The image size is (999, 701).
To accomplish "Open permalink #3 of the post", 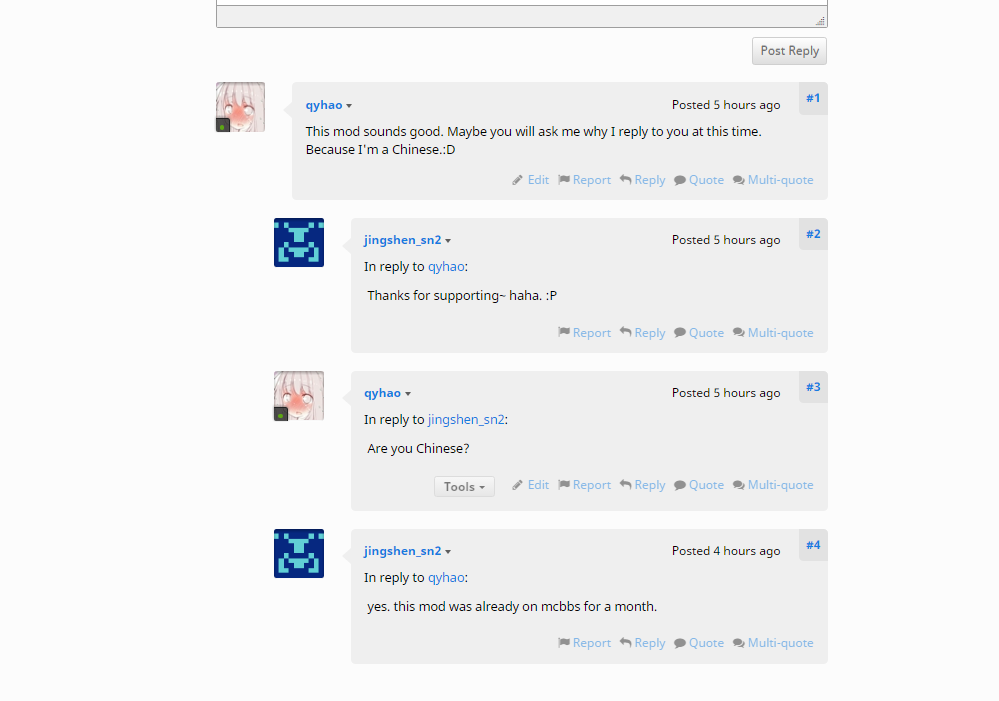I will pos(813,387).
